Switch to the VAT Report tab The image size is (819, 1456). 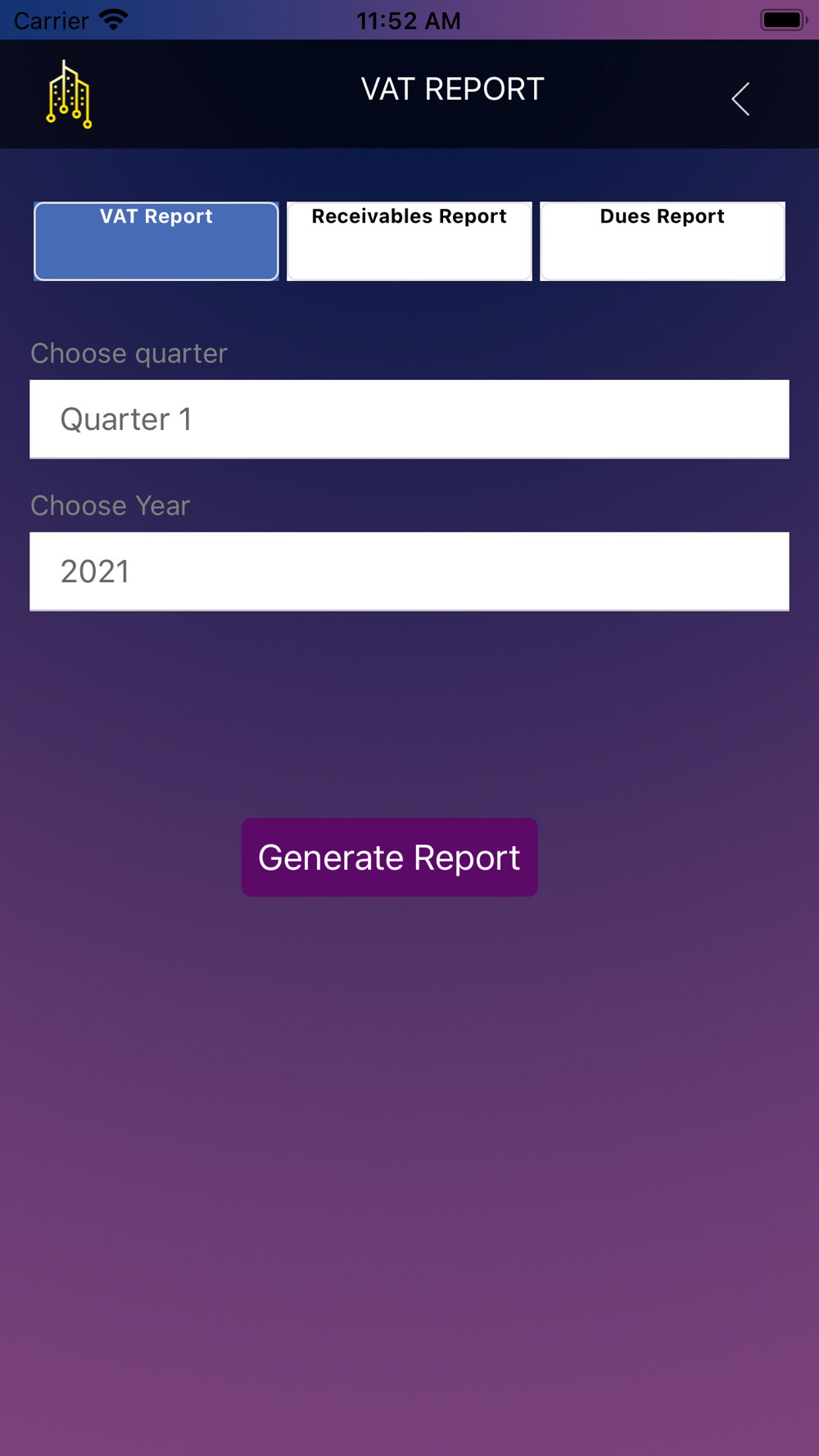pos(156,241)
